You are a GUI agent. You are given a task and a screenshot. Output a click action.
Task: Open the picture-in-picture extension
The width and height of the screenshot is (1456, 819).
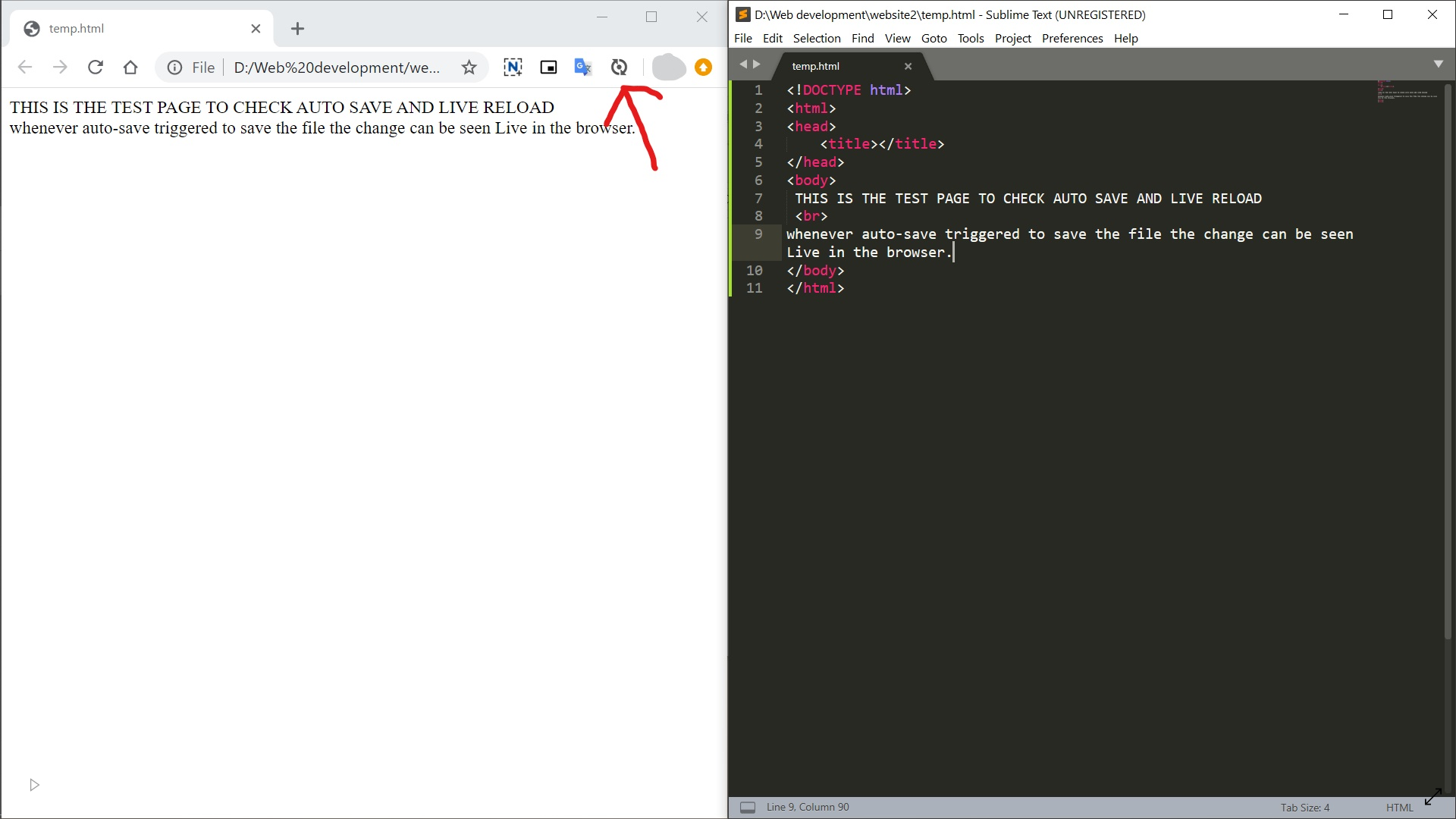[548, 67]
